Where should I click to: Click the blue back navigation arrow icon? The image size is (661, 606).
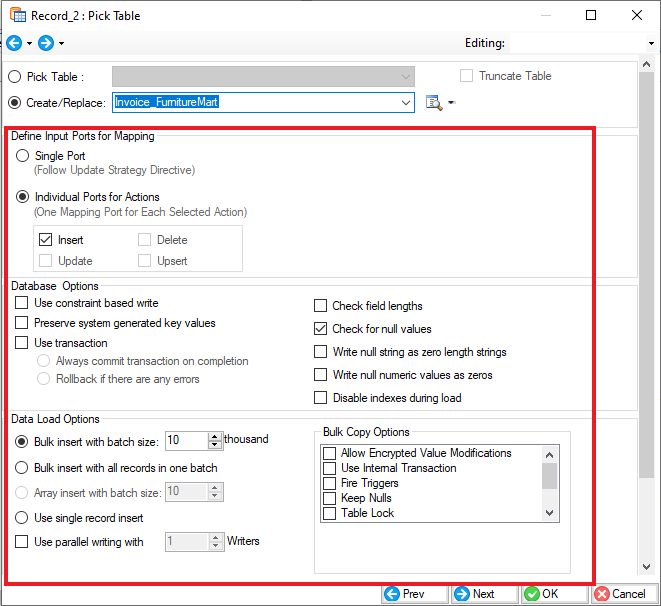pyautogui.click(x=14, y=43)
